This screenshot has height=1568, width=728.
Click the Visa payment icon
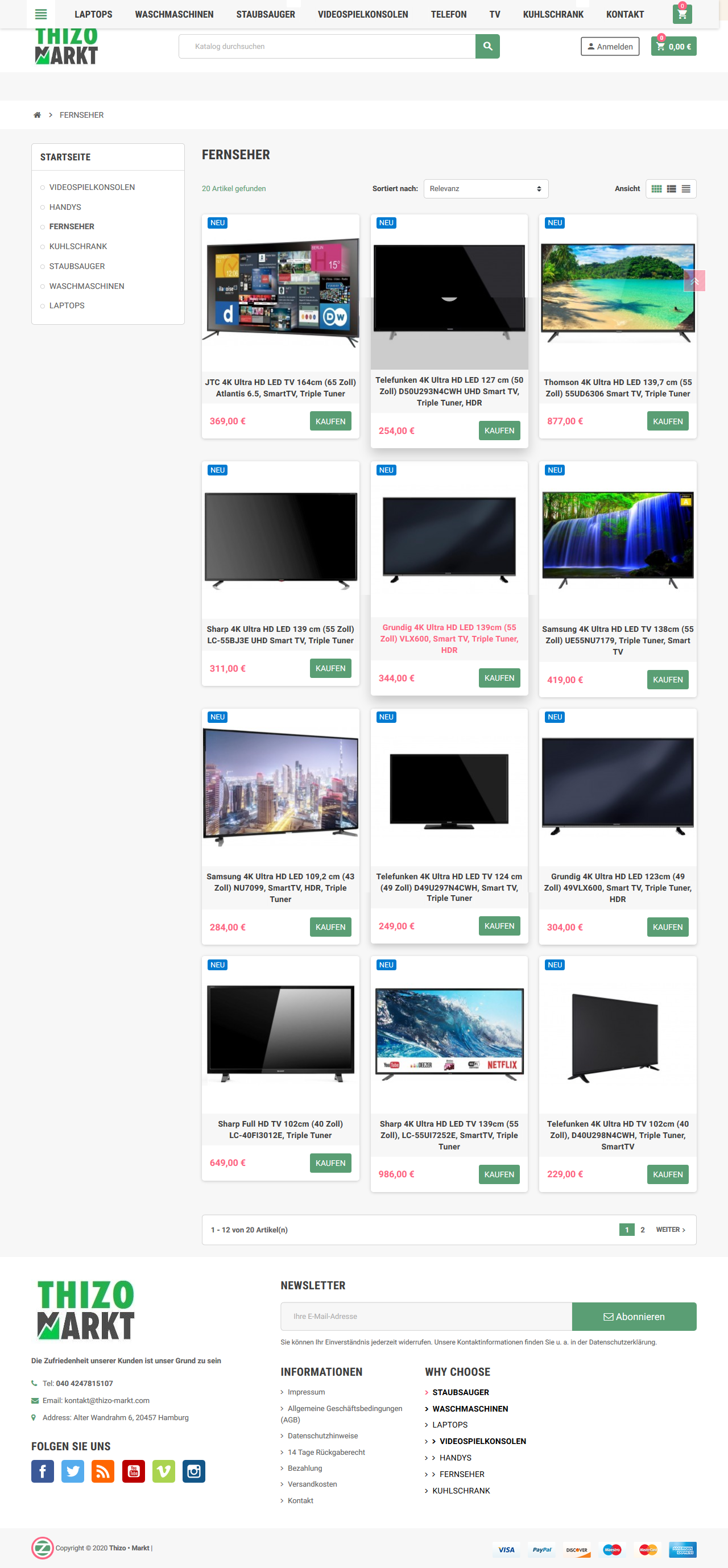click(506, 1549)
